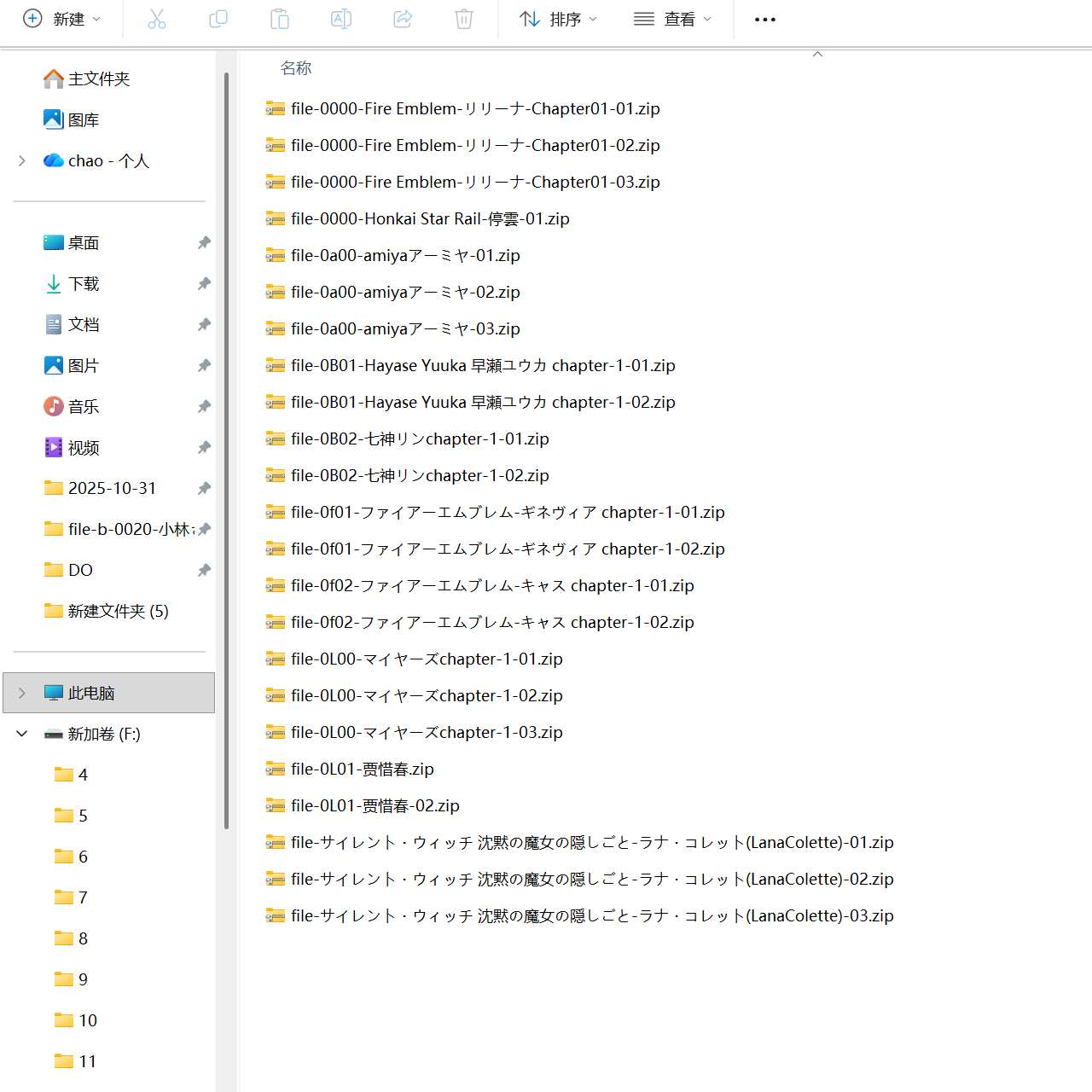The width and height of the screenshot is (1092, 1092).
Task: Click zip icon of キャス chapter-1-02 file
Action: [x=275, y=622]
